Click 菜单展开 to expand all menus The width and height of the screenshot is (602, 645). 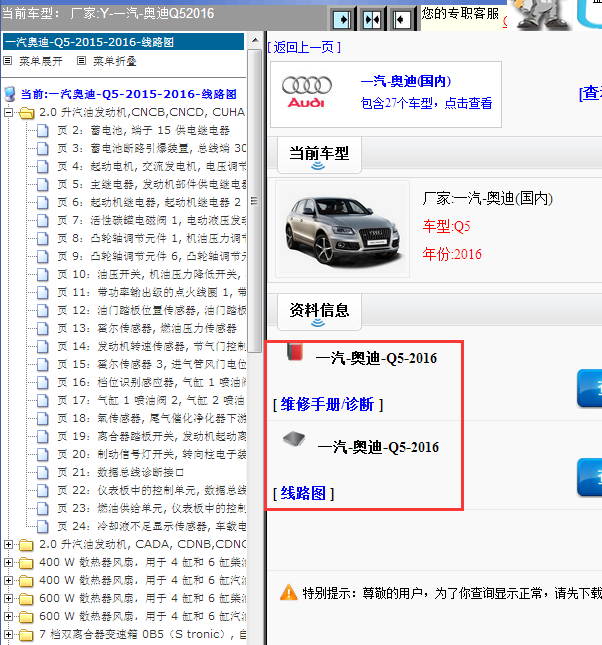coord(40,61)
